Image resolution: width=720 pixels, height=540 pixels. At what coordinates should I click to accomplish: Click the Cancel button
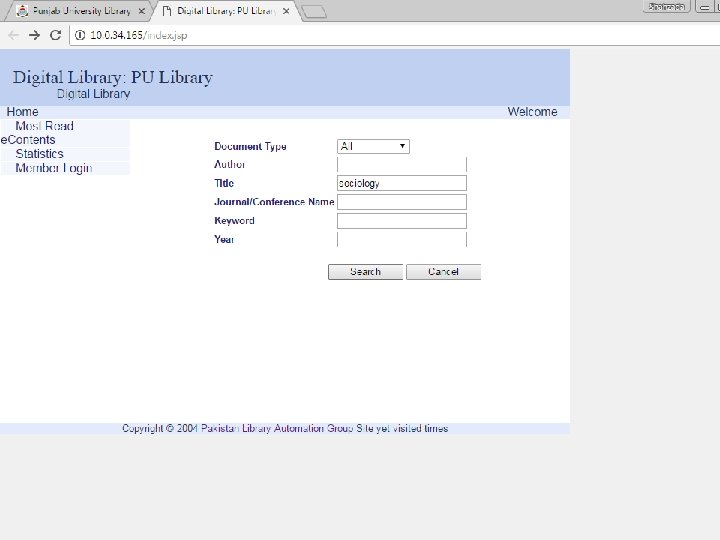(x=444, y=272)
